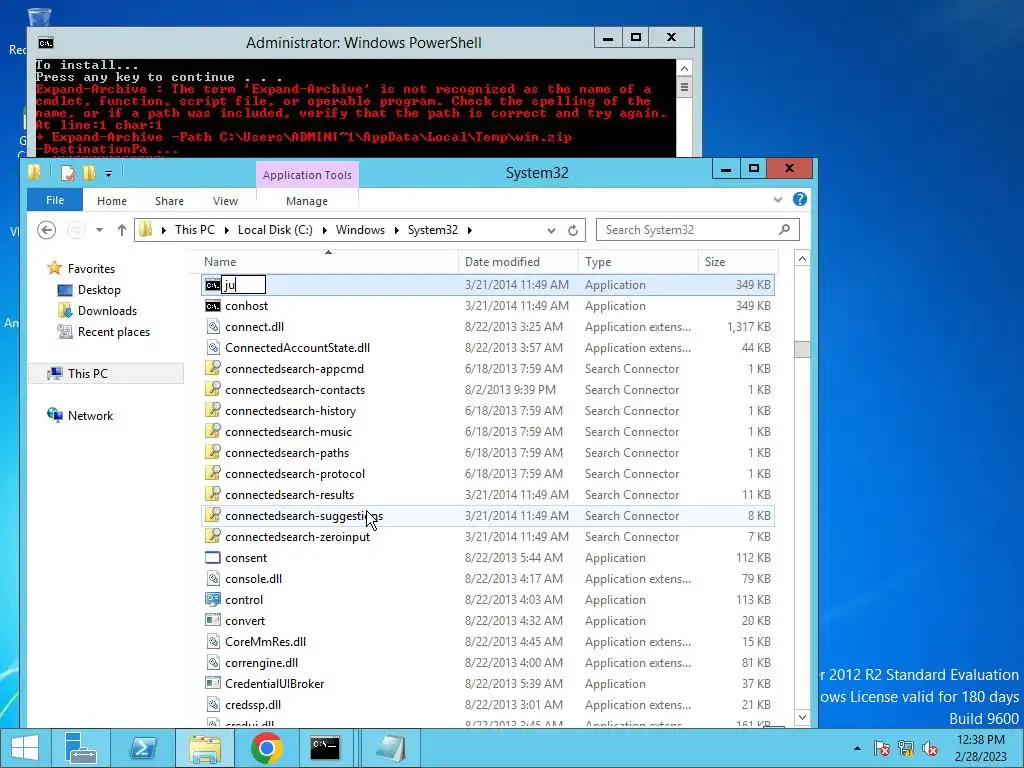Click the convert application icon
This screenshot has height=768, width=1024.
point(213,620)
